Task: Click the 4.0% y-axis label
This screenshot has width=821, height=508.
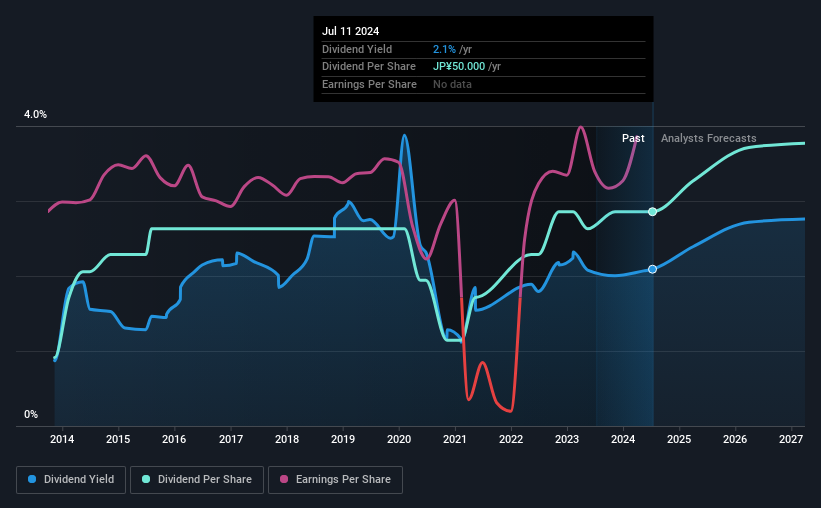Action: pyautogui.click(x=35, y=114)
